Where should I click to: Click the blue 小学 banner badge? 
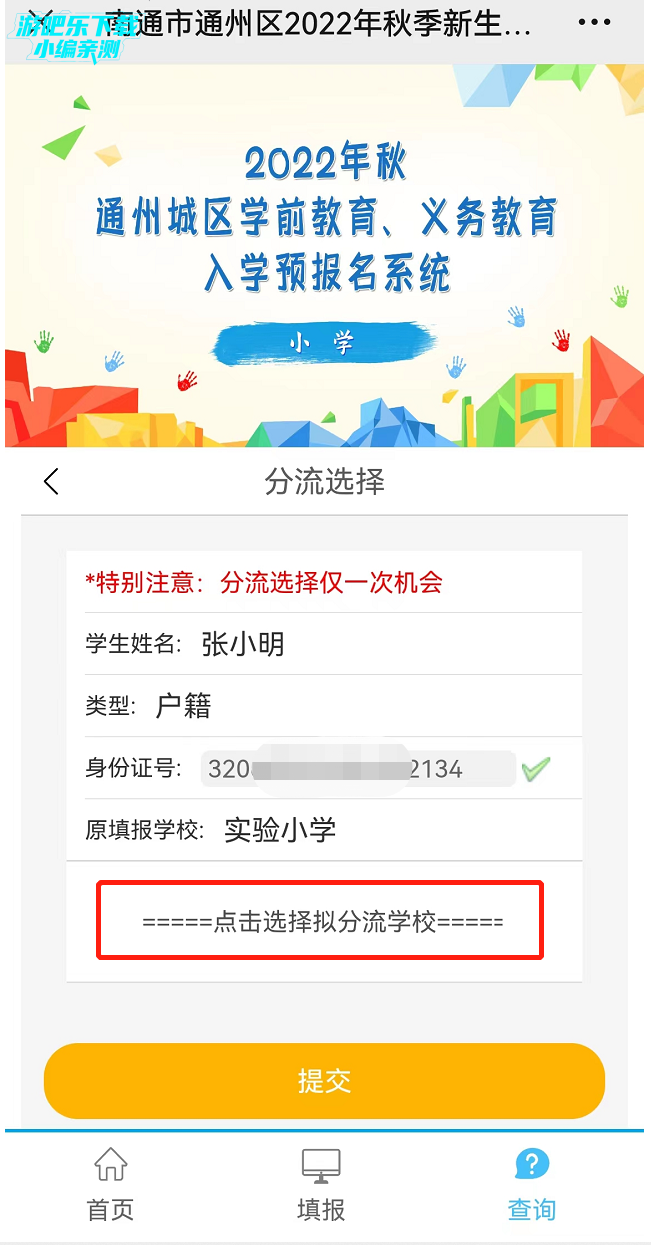pos(324,343)
